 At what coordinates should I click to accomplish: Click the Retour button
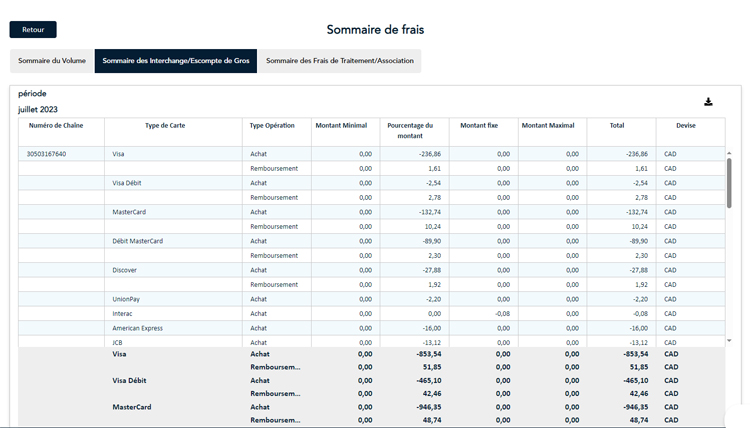(33, 30)
